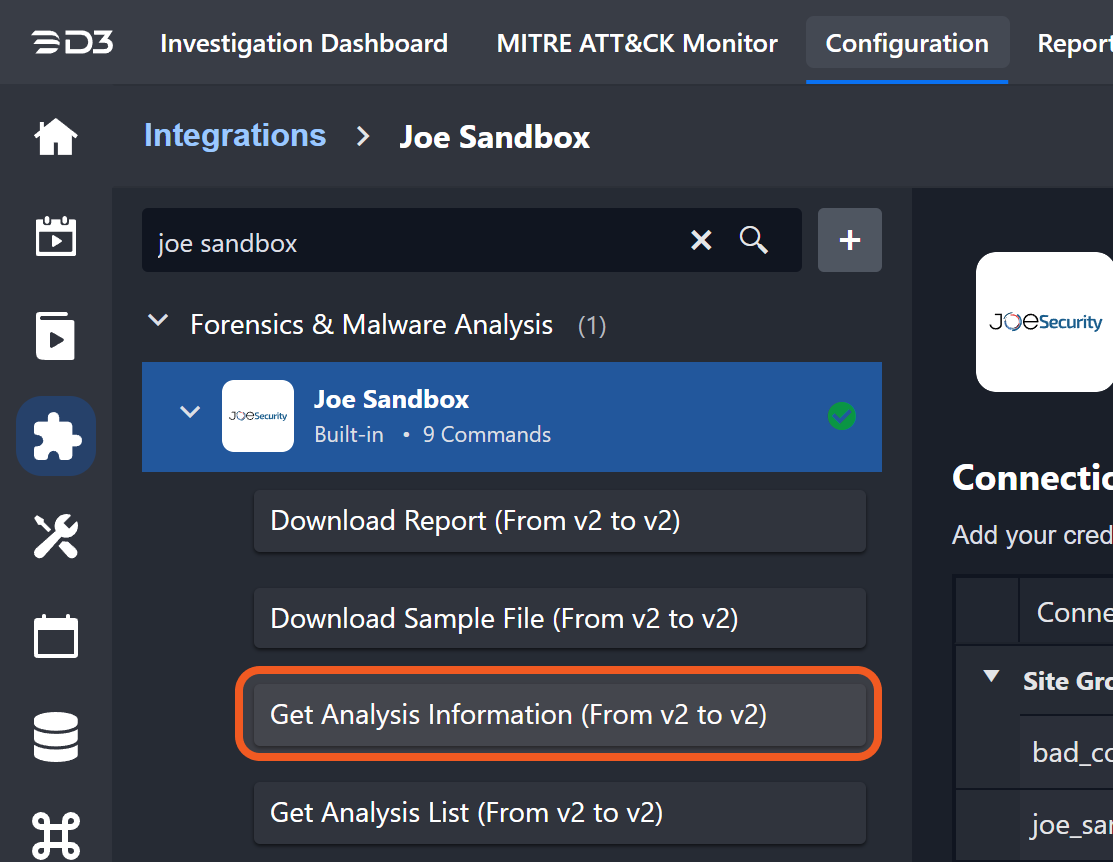The height and width of the screenshot is (862, 1113).
Task: Open the home icon in sidebar
Action: pyautogui.click(x=56, y=137)
